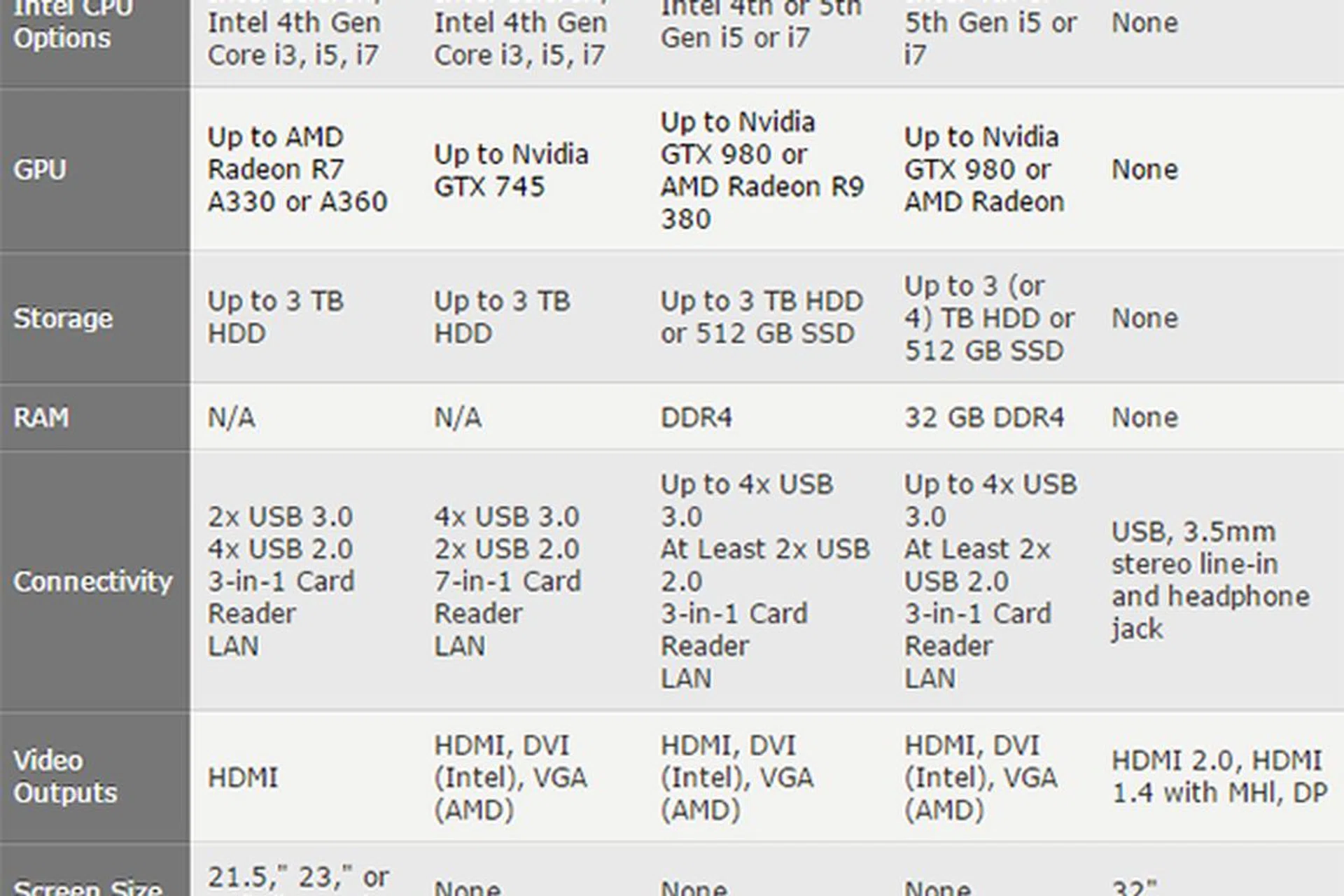Screen dimensions: 1344x896
Task: Select the 3 (or 4) TB HDD cell
Action: tap(989, 318)
